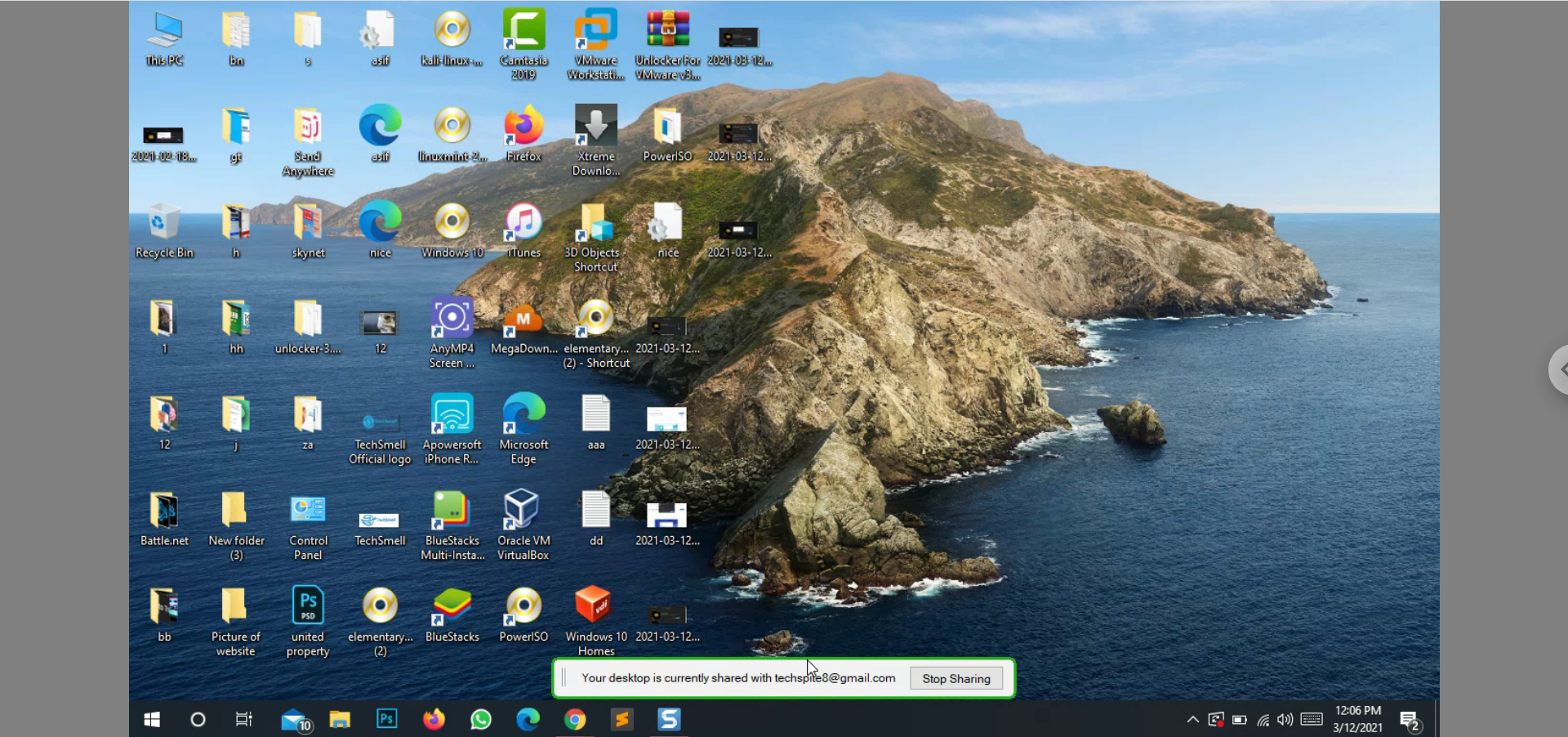Viewport: 1568px width, 737px height.
Task: Select the iTunes desktop shortcut
Action: point(523,224)
